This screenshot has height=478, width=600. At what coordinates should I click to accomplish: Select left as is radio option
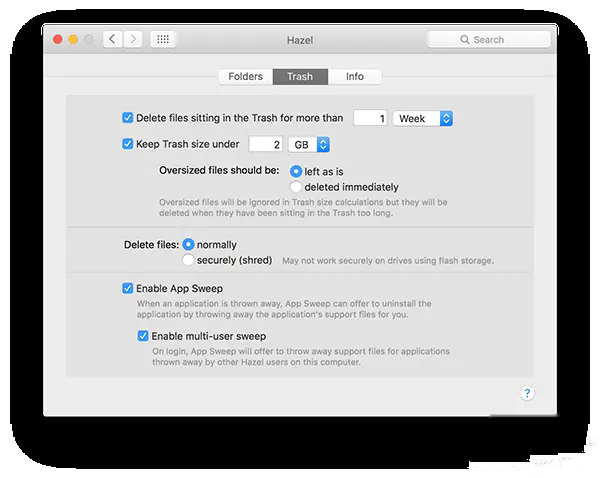[x=296, y=171]
